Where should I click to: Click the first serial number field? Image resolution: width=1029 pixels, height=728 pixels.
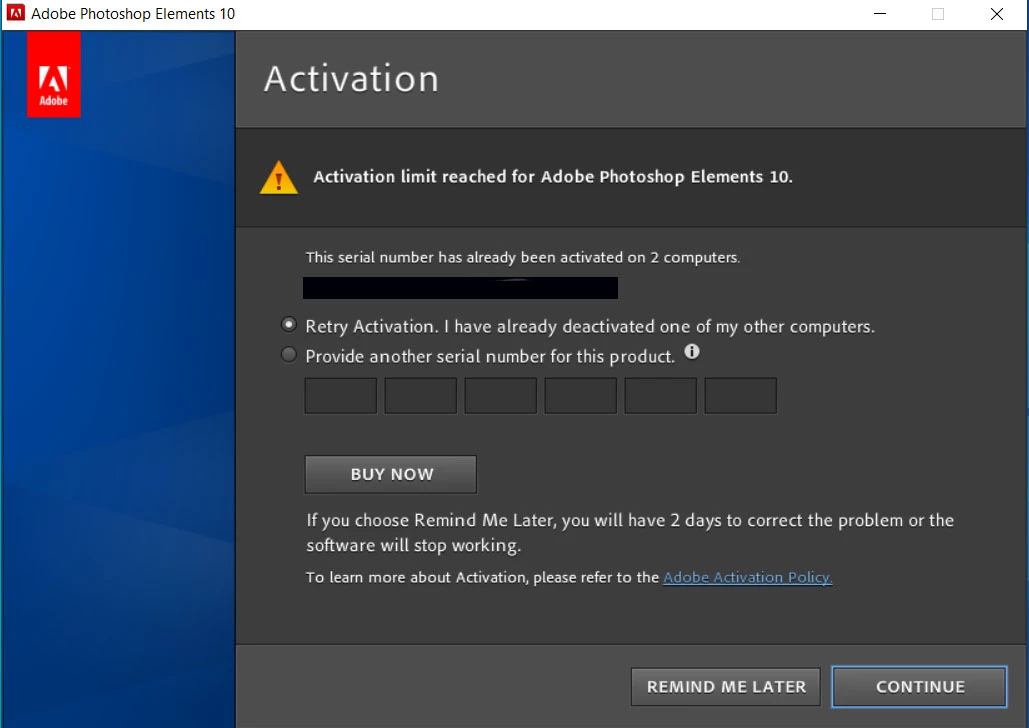(x=341, y=395)
